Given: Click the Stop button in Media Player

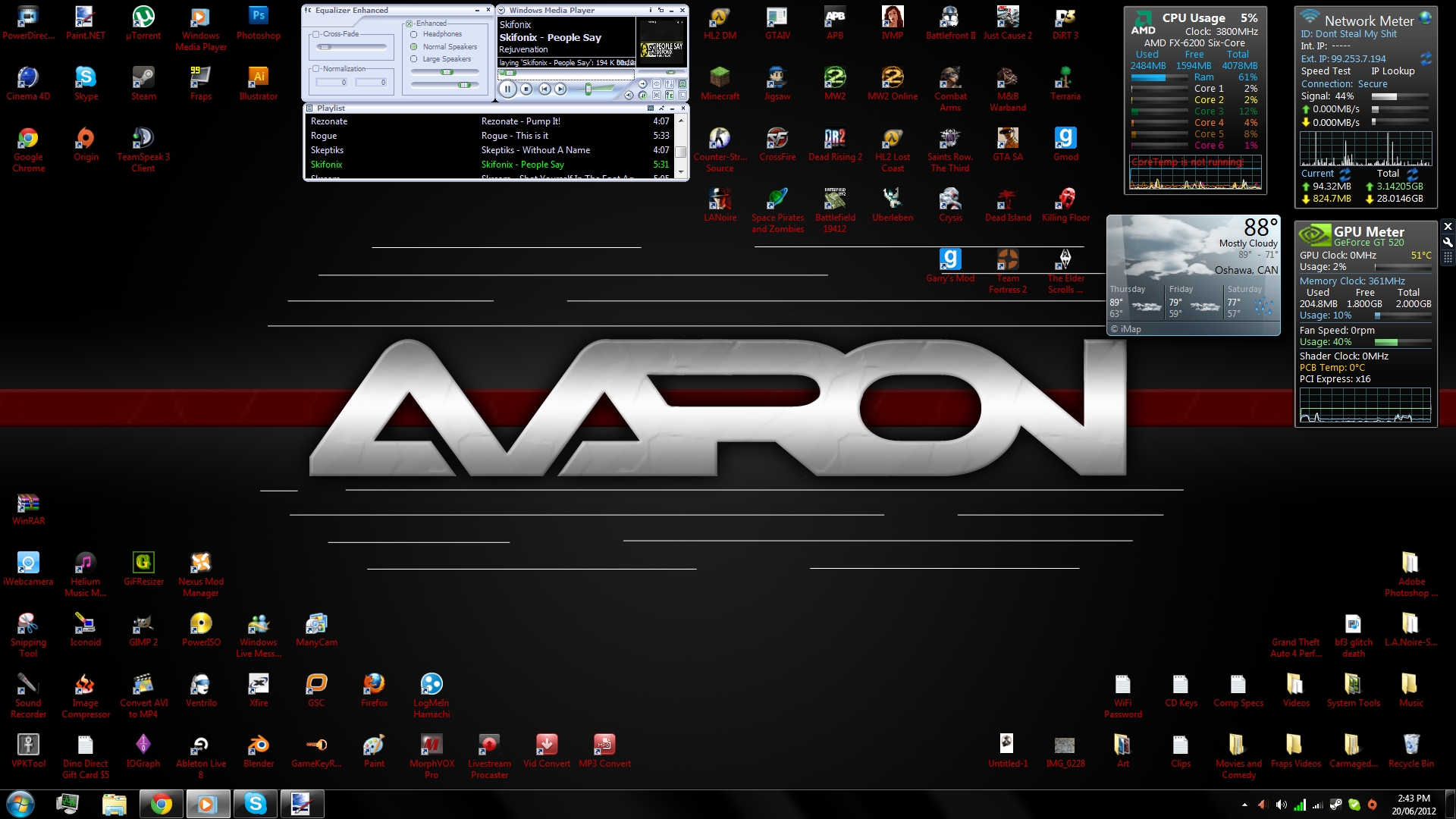Looking at the screenshot, I should [527, 89].
